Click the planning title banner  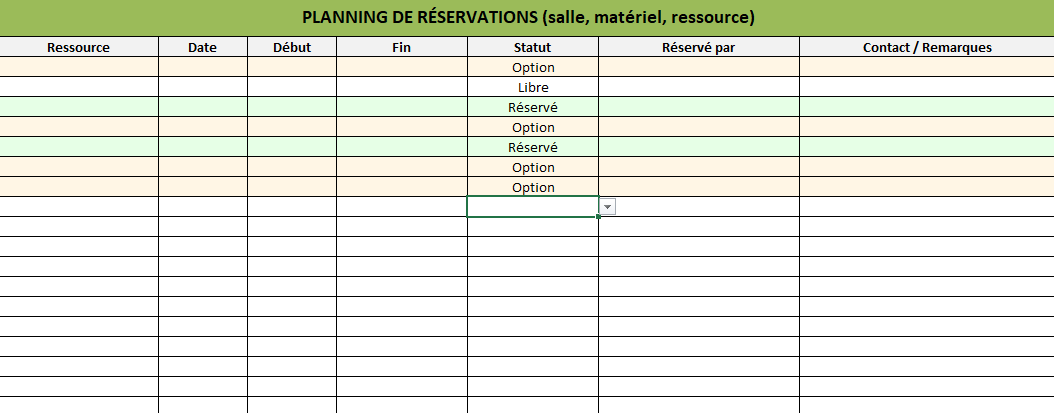tap(527, 18)
